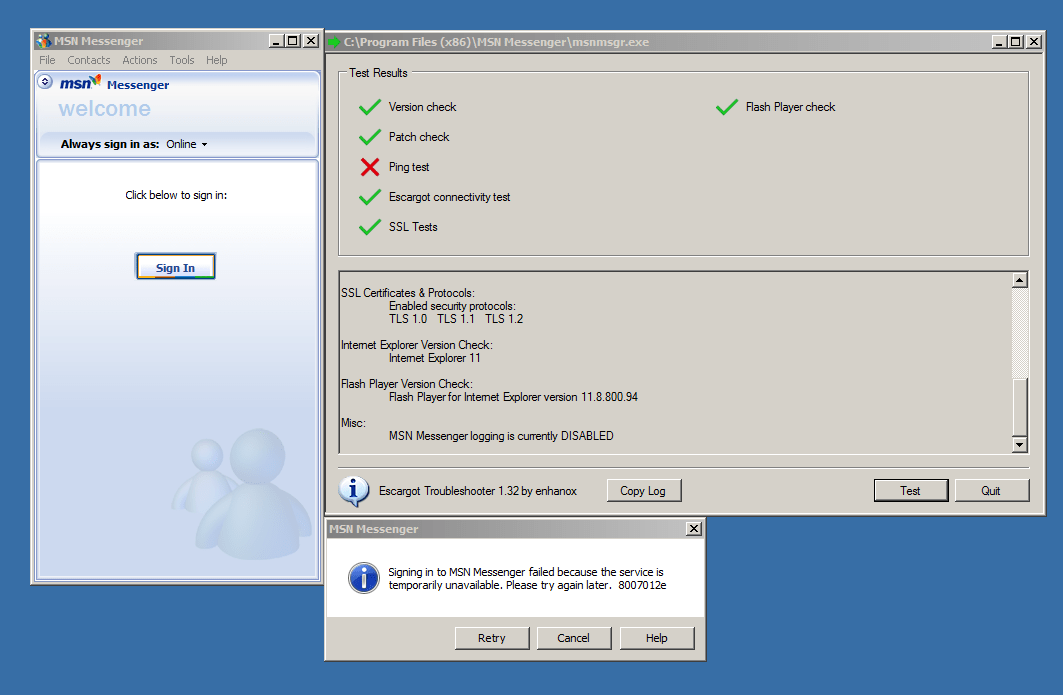Click the error message text with code 8007012e
The height and width of the screenshot is (695, 1063).
pyautogui.click(x=527, y=578)
